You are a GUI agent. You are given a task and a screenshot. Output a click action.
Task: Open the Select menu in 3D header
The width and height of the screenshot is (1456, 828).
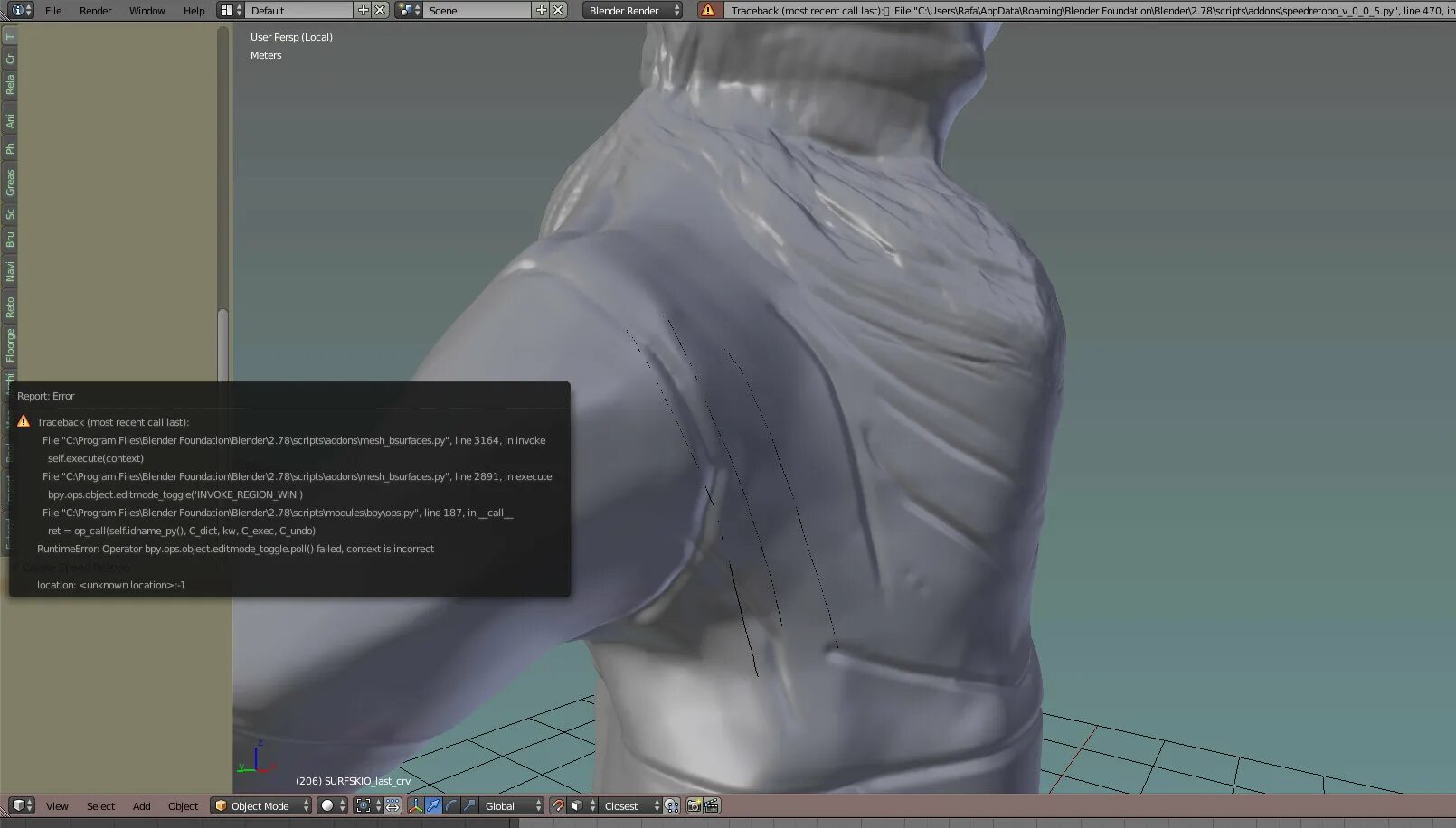click(100, 806)
